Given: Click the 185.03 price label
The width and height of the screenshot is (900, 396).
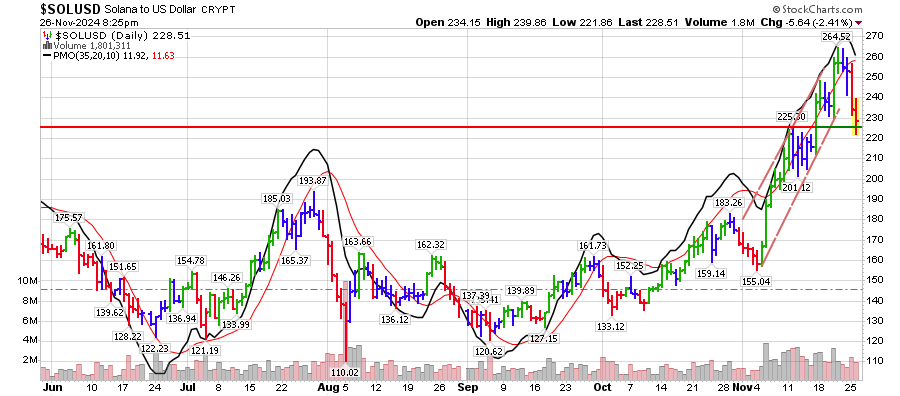Looking at the screenshot, I should point(277,199).
